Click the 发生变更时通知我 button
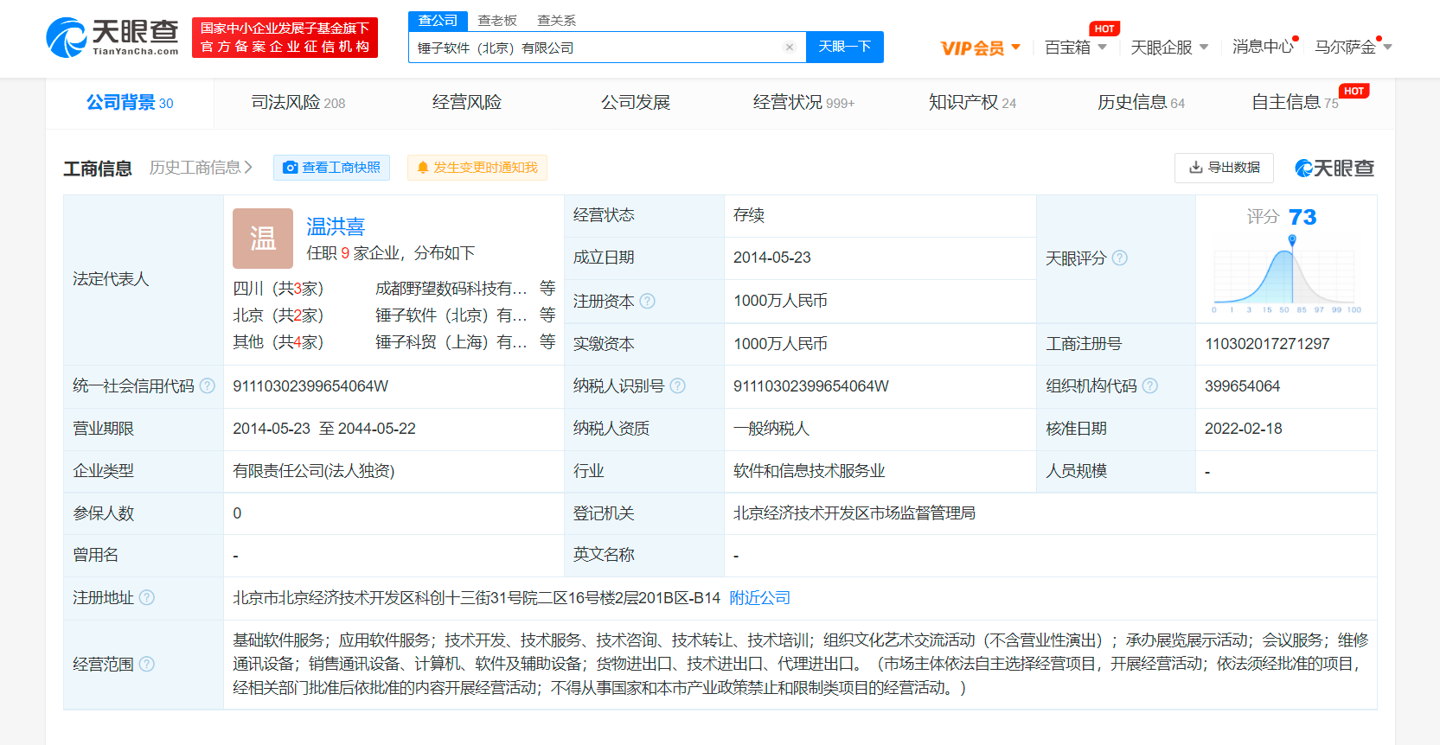Screen dimensions: 1440x745 (x=477, y=168)
